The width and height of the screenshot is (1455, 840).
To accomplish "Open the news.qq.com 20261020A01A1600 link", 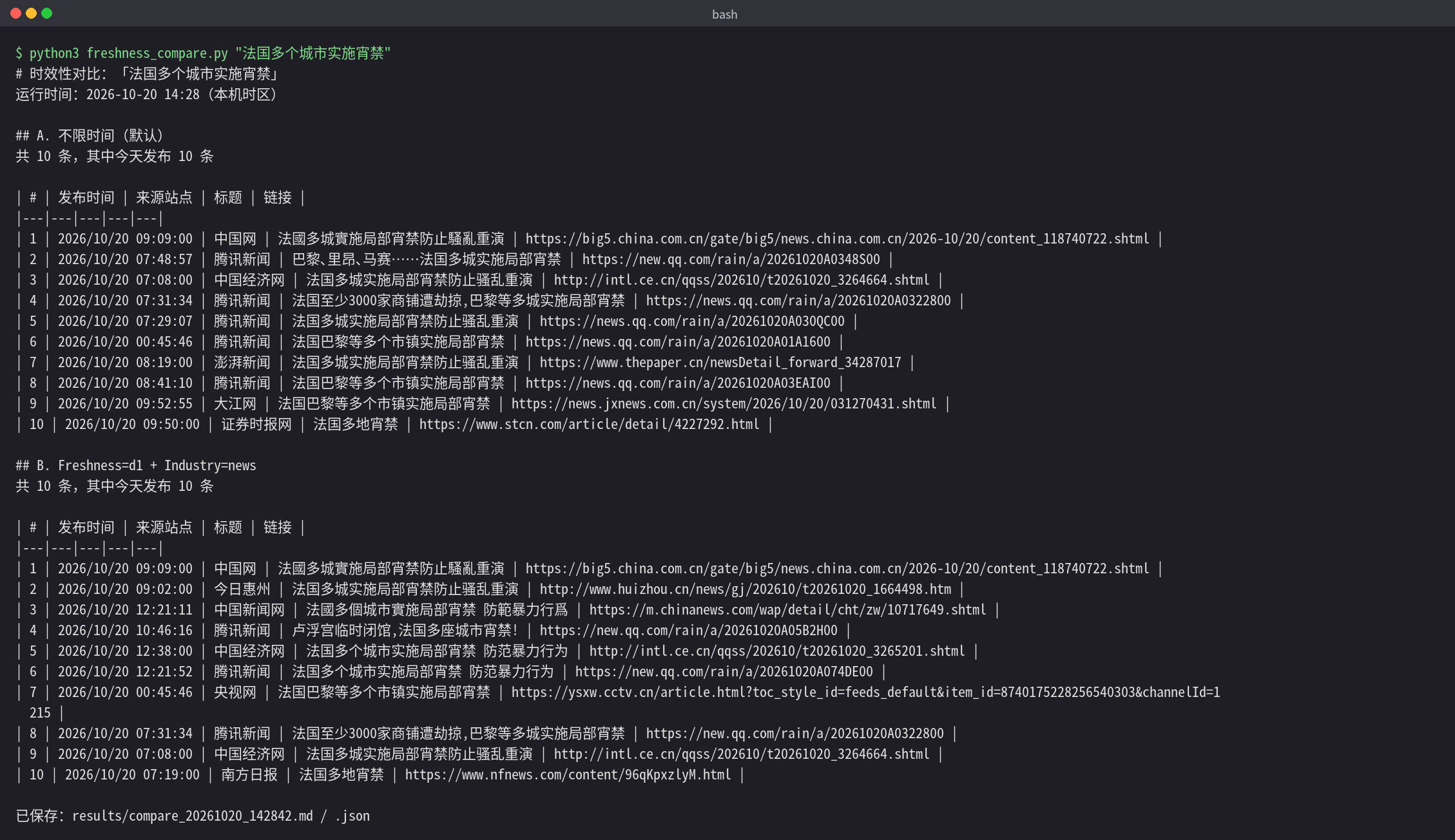I will pyautogui.click(x=678, y=342).
